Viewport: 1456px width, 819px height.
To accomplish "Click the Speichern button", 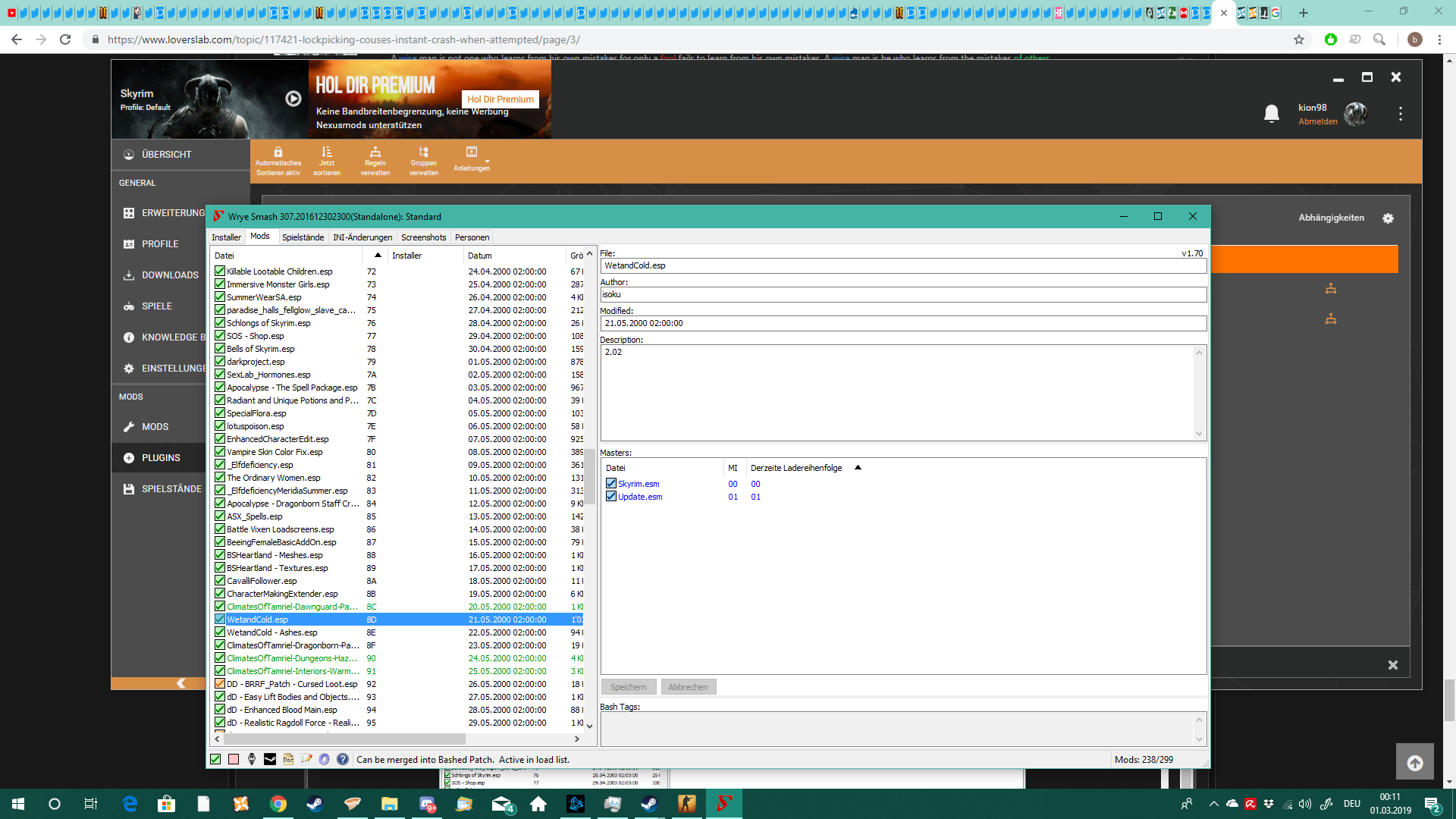I will point(629,687).
